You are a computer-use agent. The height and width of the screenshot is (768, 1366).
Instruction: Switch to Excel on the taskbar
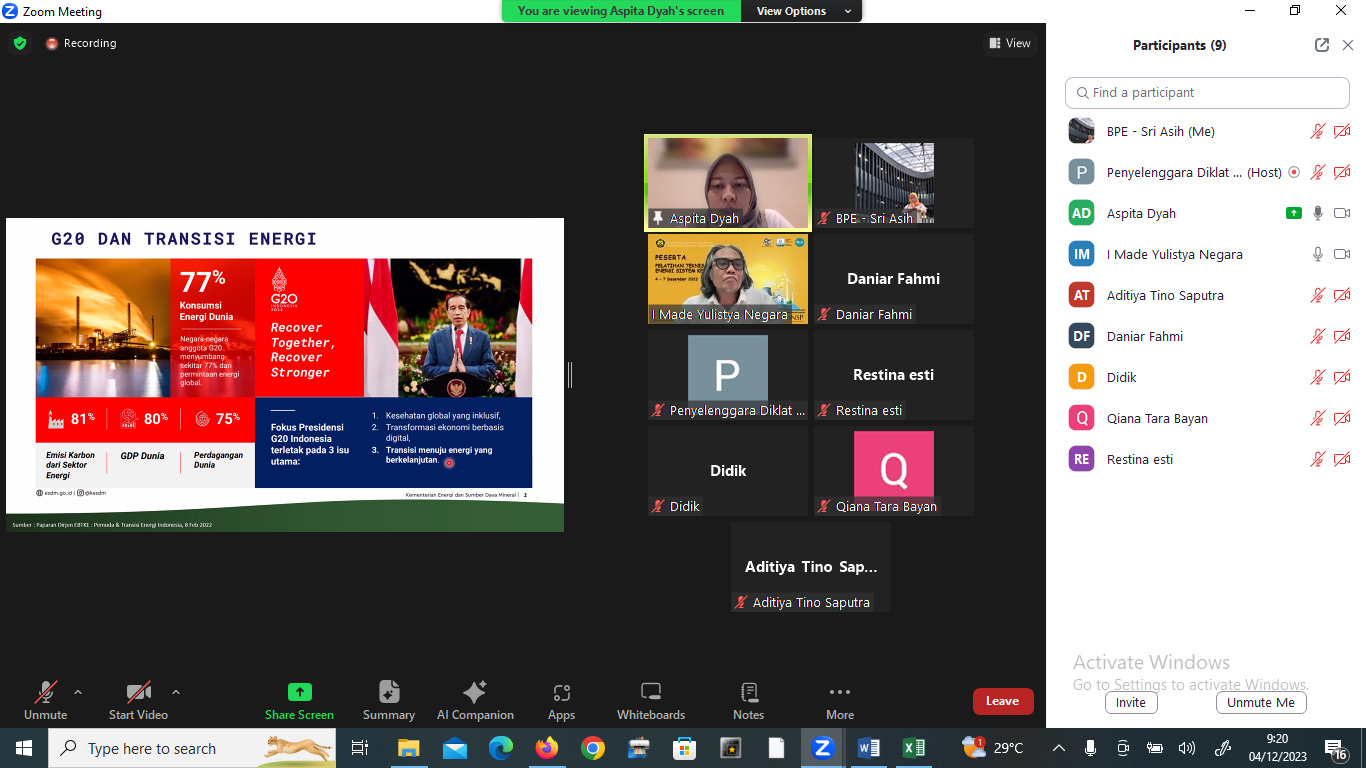tap(914, 748)
